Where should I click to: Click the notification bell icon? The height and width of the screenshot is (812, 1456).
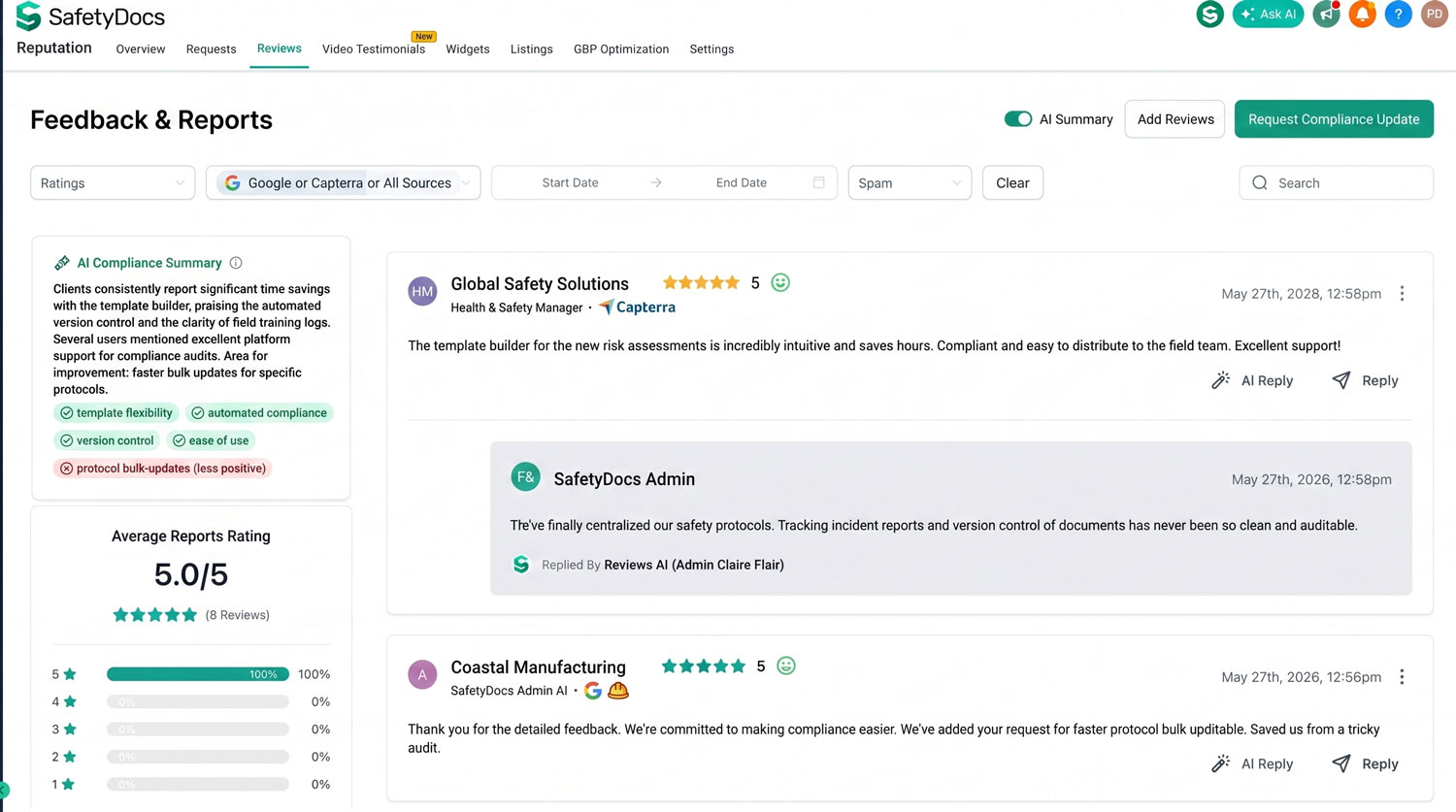[1362, 15]
